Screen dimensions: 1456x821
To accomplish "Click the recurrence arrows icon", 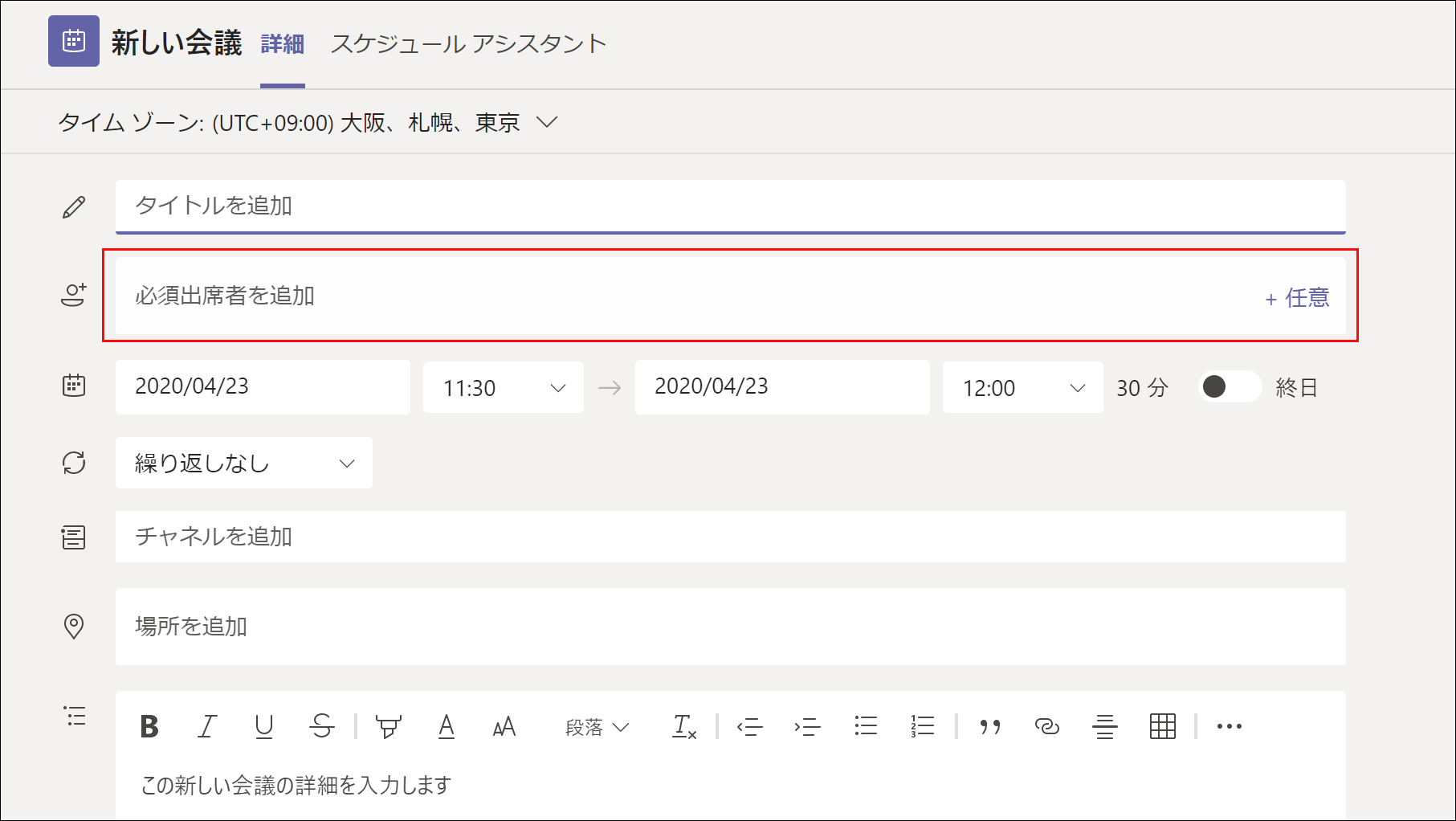I will (x=74, y=463).
